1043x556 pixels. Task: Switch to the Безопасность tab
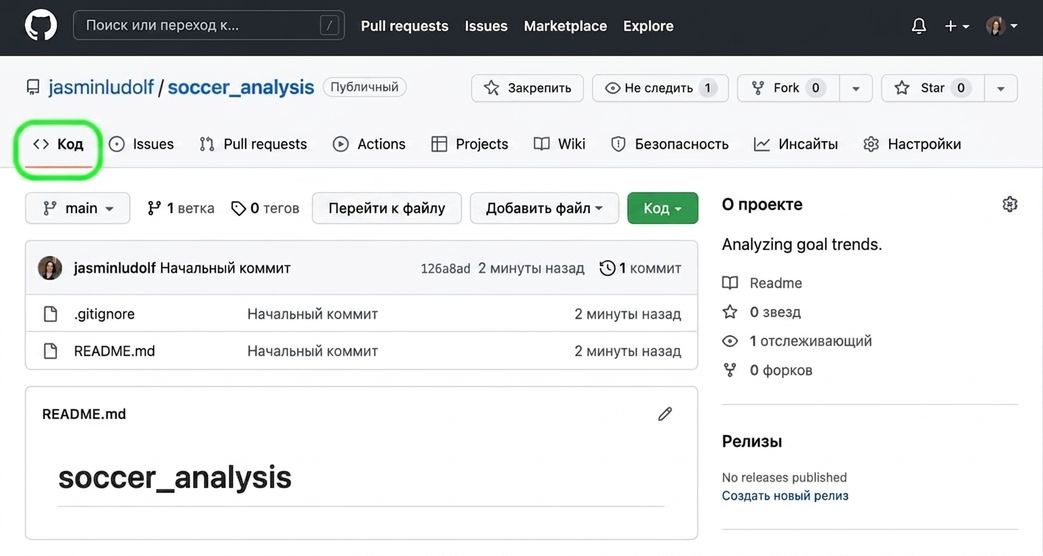[x=670, y=144]
